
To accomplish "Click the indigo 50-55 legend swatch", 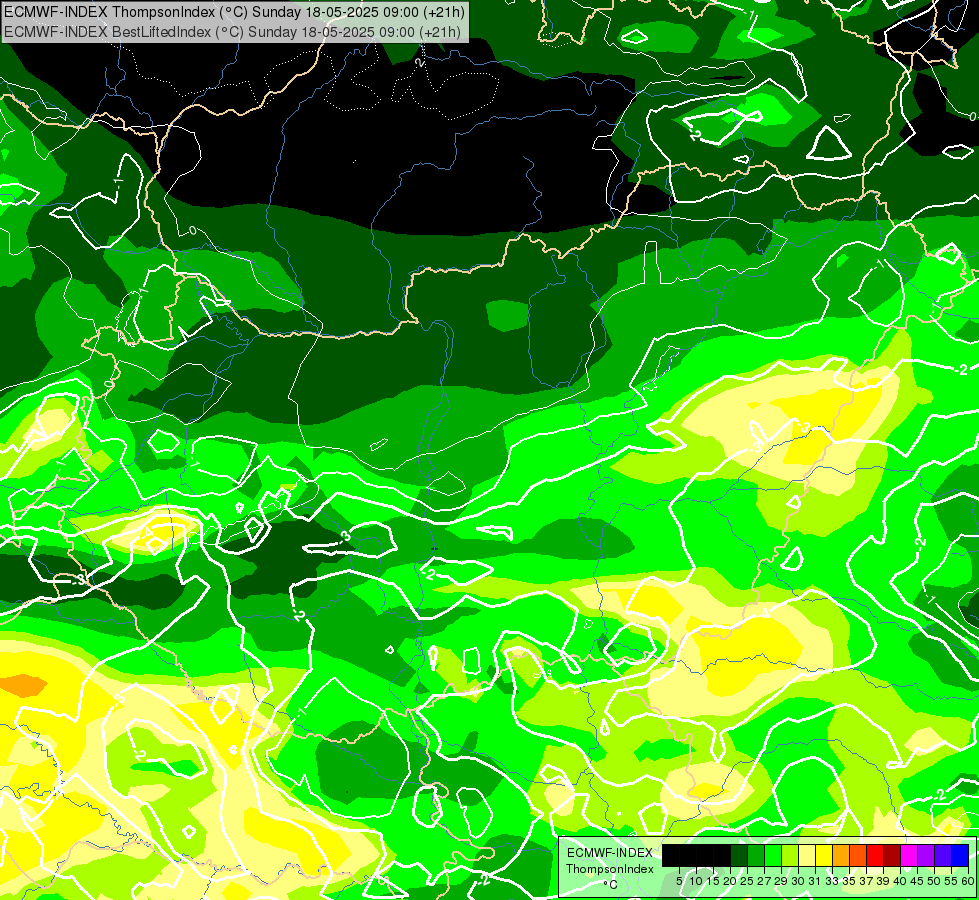I will [943, 855].
